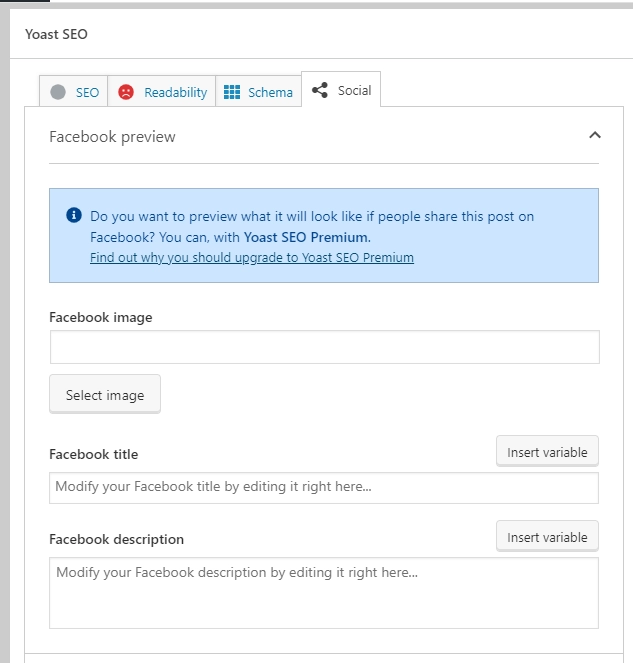
Task: Insert variable for Facebook title
Action: click(x=547, y=452)
